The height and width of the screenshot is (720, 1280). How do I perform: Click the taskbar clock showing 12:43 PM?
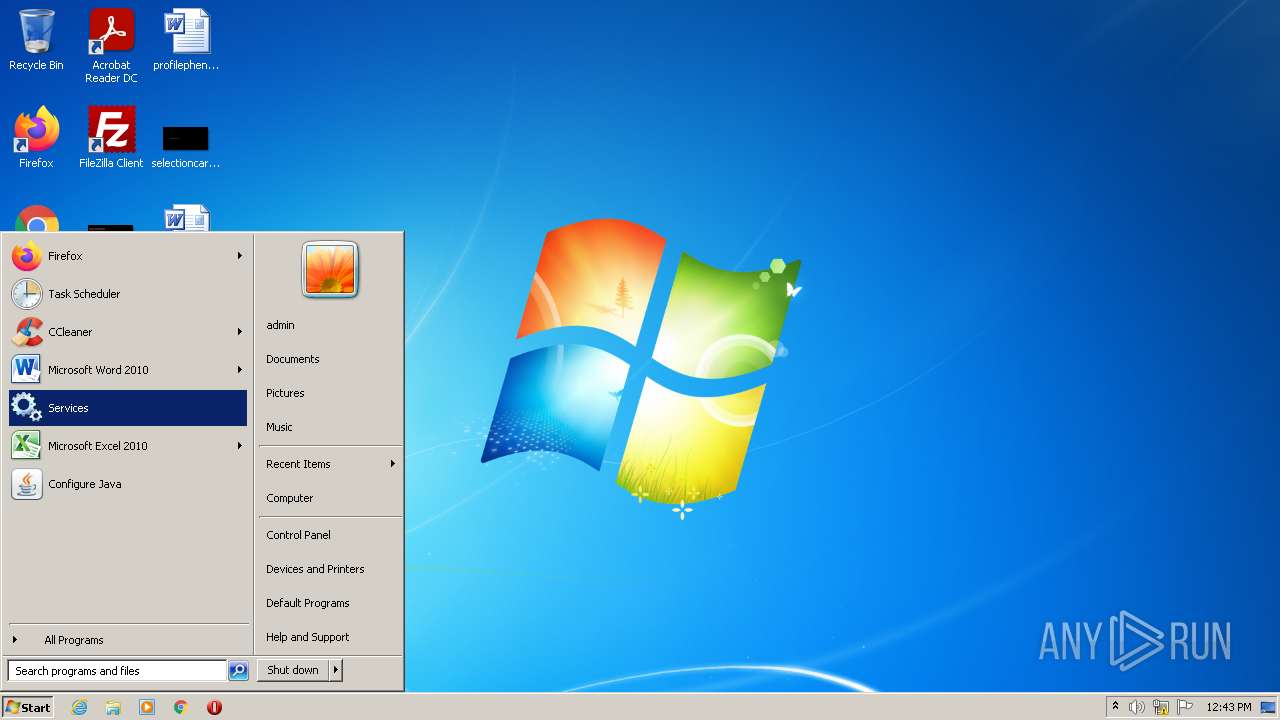[1229, 707]
